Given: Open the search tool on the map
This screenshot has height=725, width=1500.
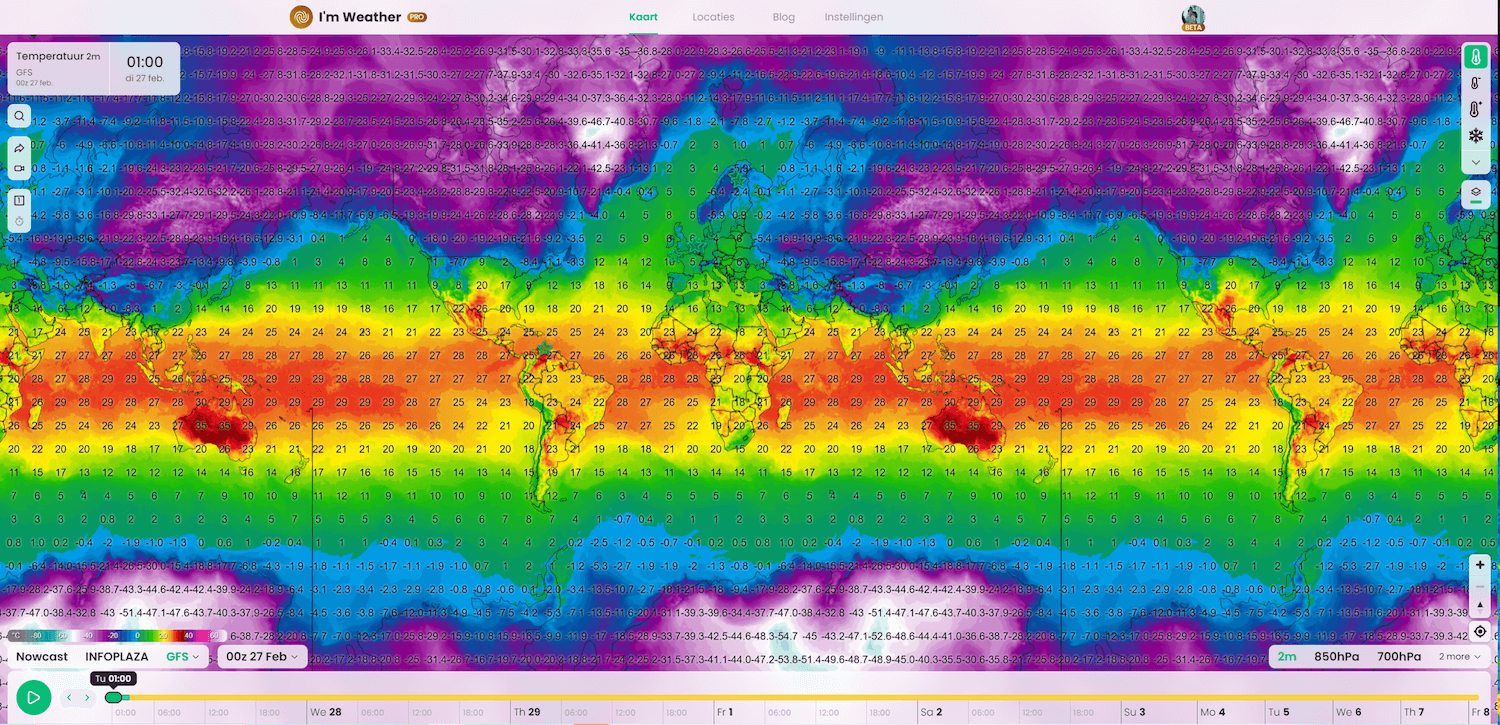Looking at the screenshot, I should pyautogui.click(x=19, y=115).
